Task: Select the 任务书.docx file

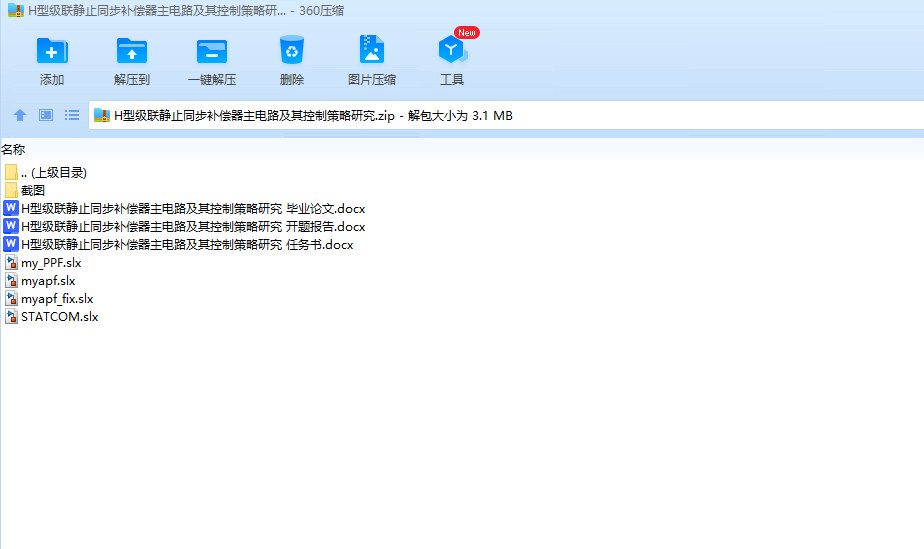Action: click(x=187, y=244)
